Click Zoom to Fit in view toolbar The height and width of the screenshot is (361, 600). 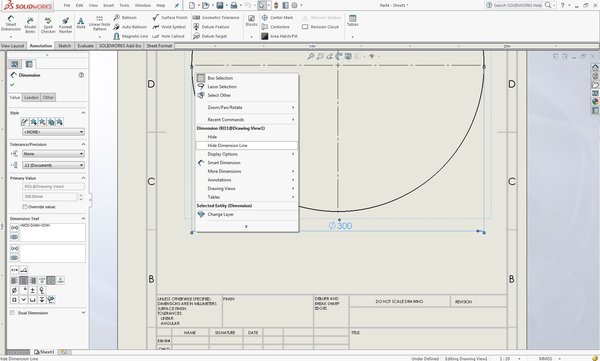point(311,56)
